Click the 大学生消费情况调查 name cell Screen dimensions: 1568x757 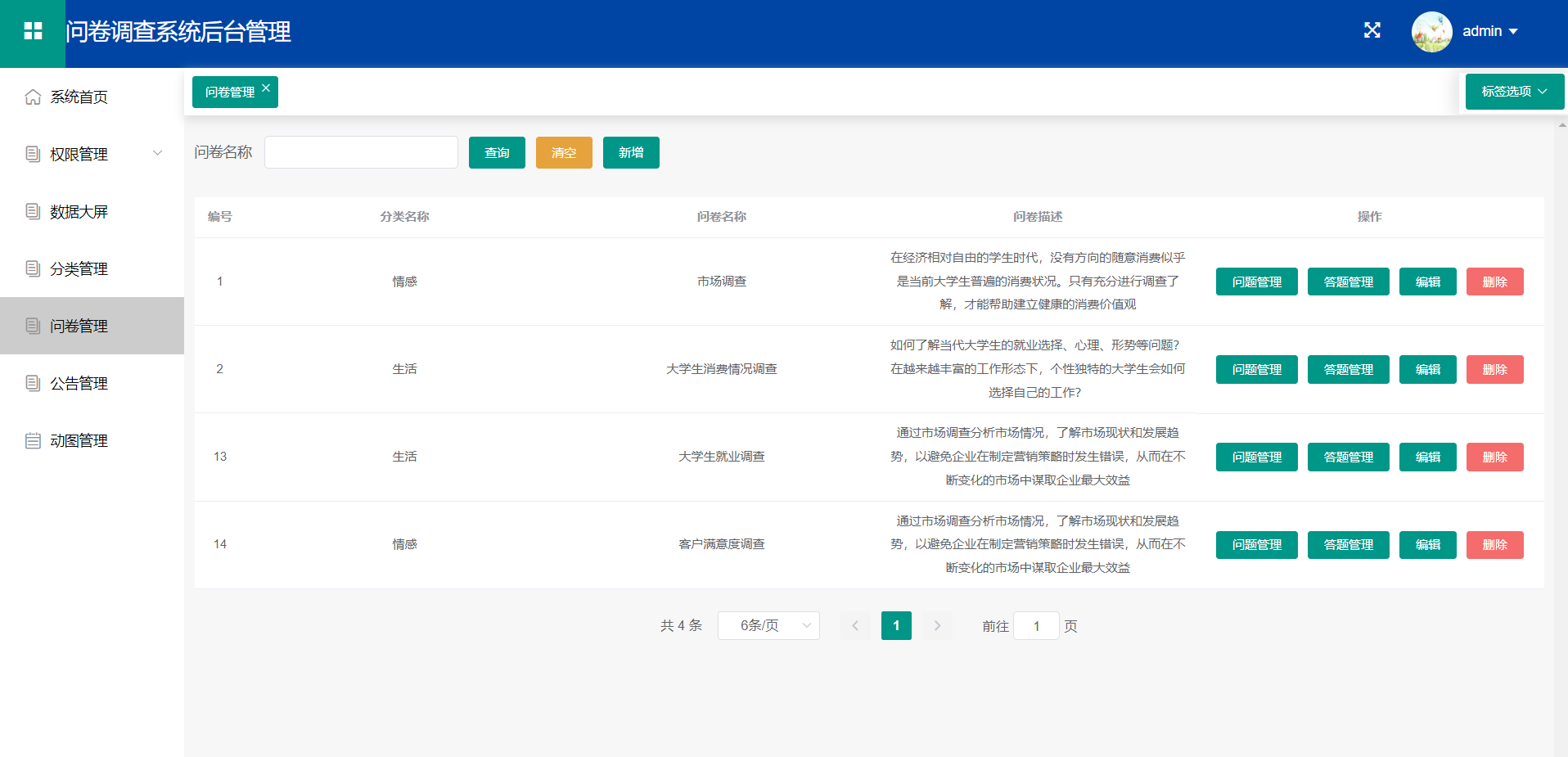(x=722, y=369)
